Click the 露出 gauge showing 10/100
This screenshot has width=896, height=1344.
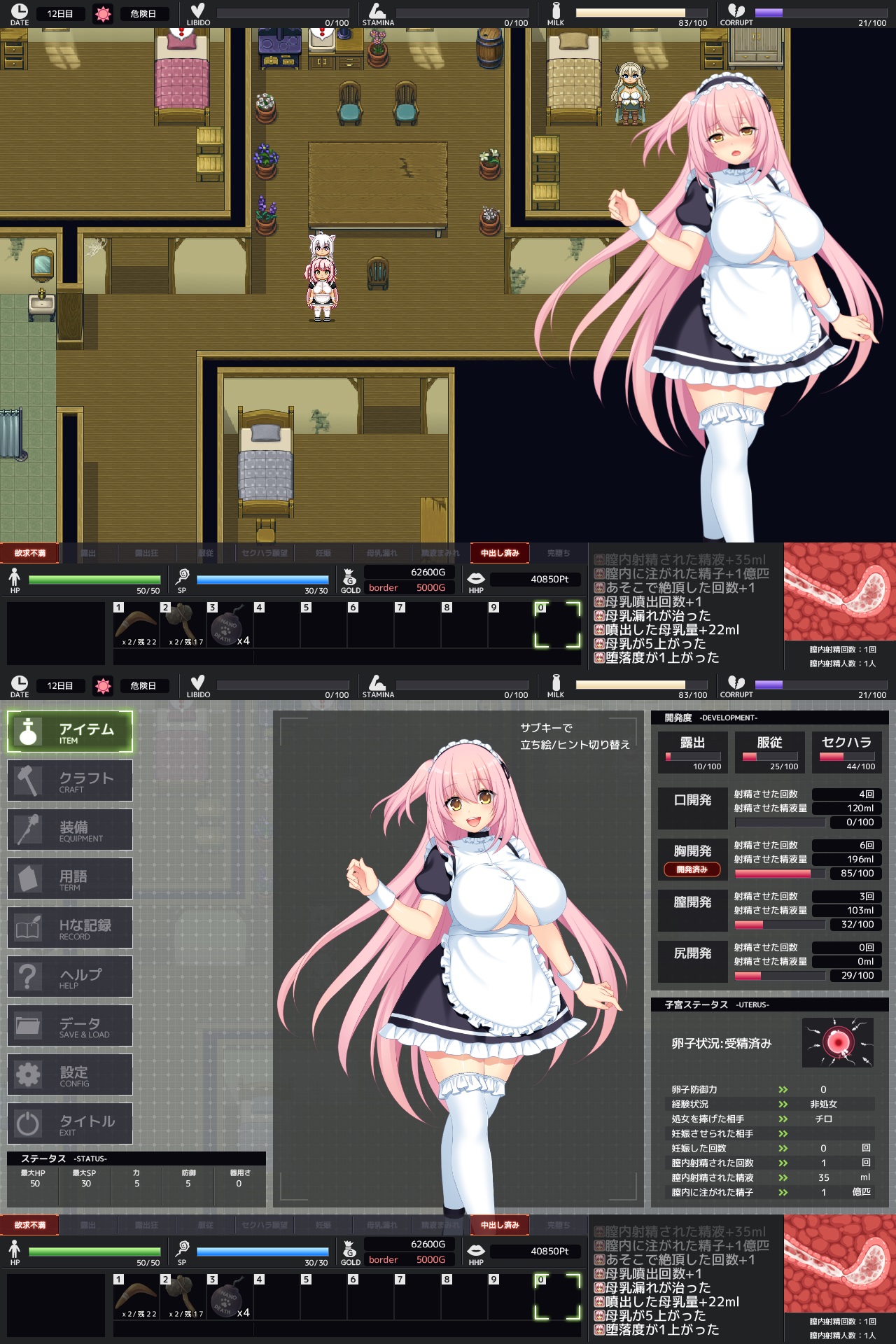(692, 757)
